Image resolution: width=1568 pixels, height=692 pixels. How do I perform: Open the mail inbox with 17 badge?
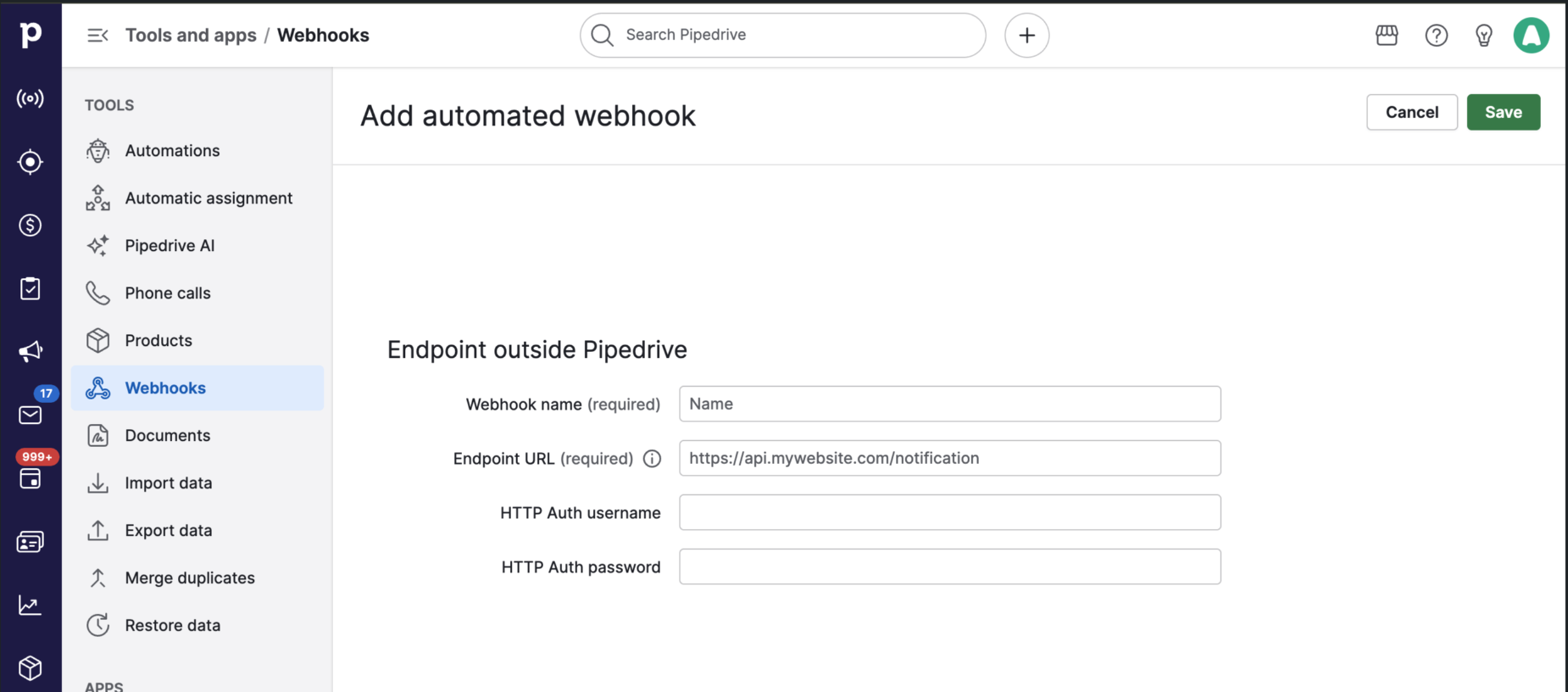click(31, 415)
